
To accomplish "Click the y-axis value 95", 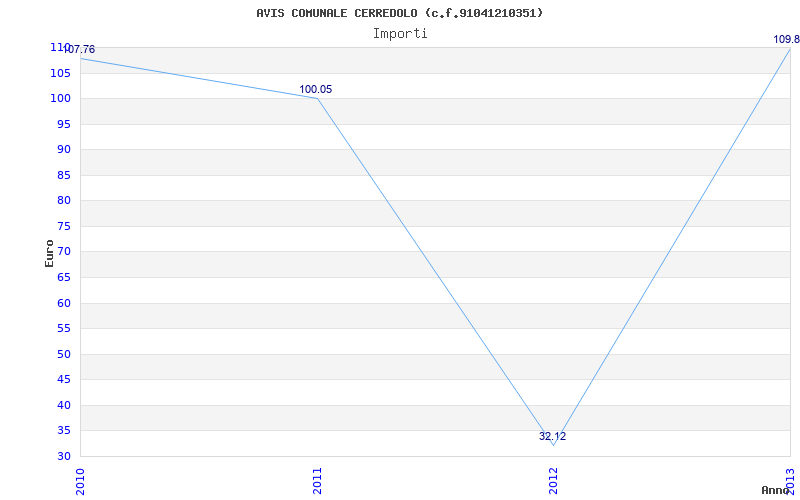I will (x=63, y=124).
